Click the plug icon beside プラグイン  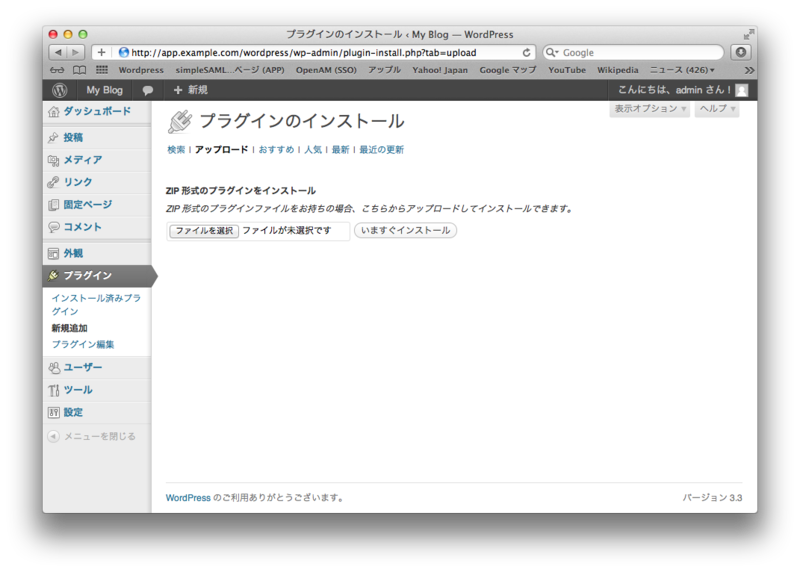53,276
